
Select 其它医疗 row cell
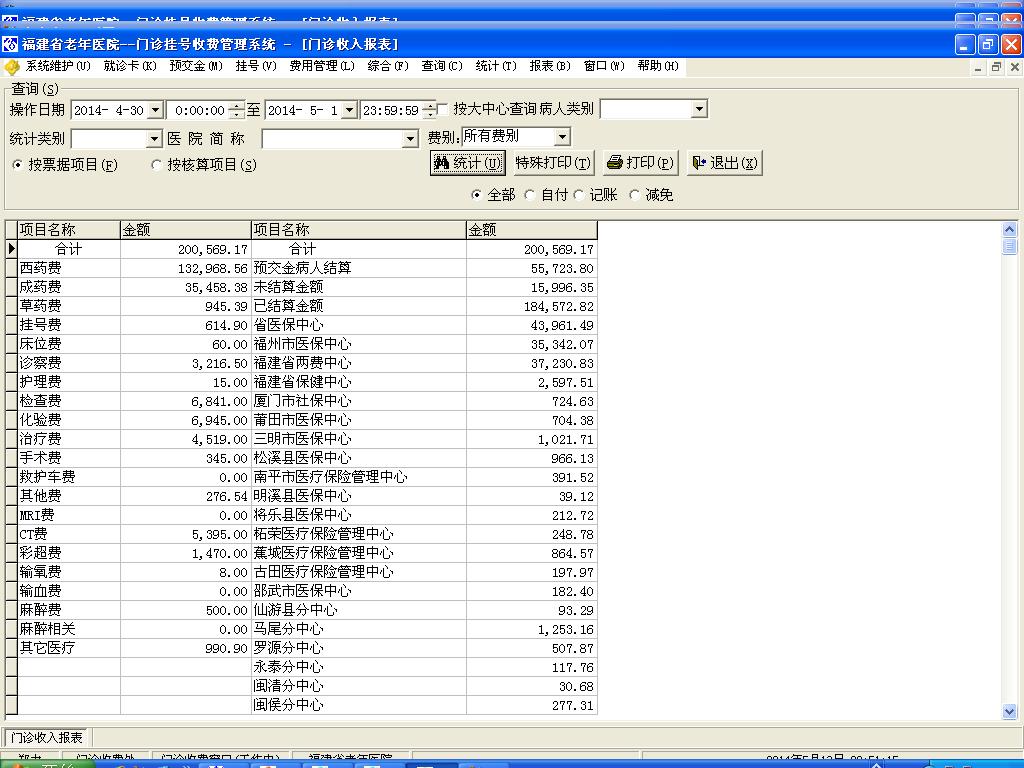[x=69, y=648]
